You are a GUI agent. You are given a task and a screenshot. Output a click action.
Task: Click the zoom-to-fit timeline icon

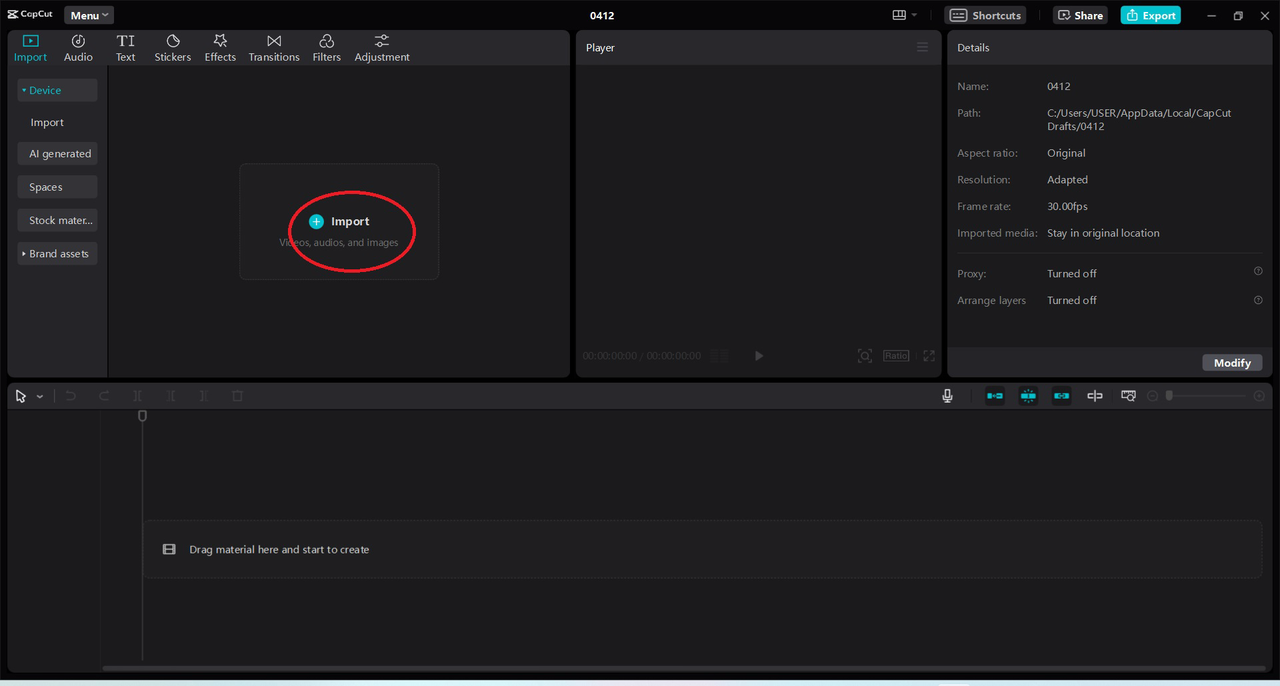[1128, 396]
